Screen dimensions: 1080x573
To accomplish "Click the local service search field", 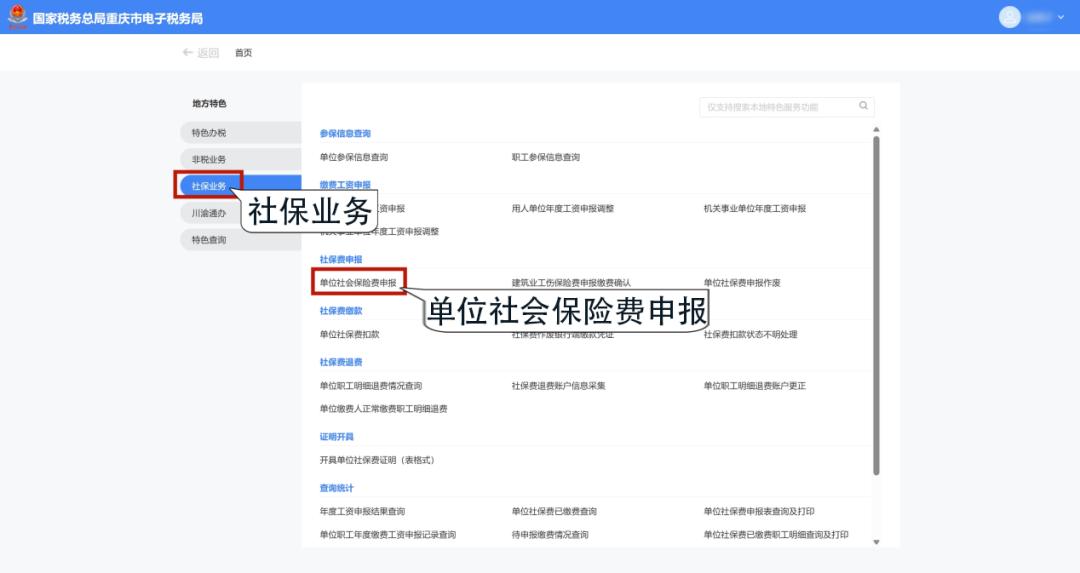I will tap(778, 107).
